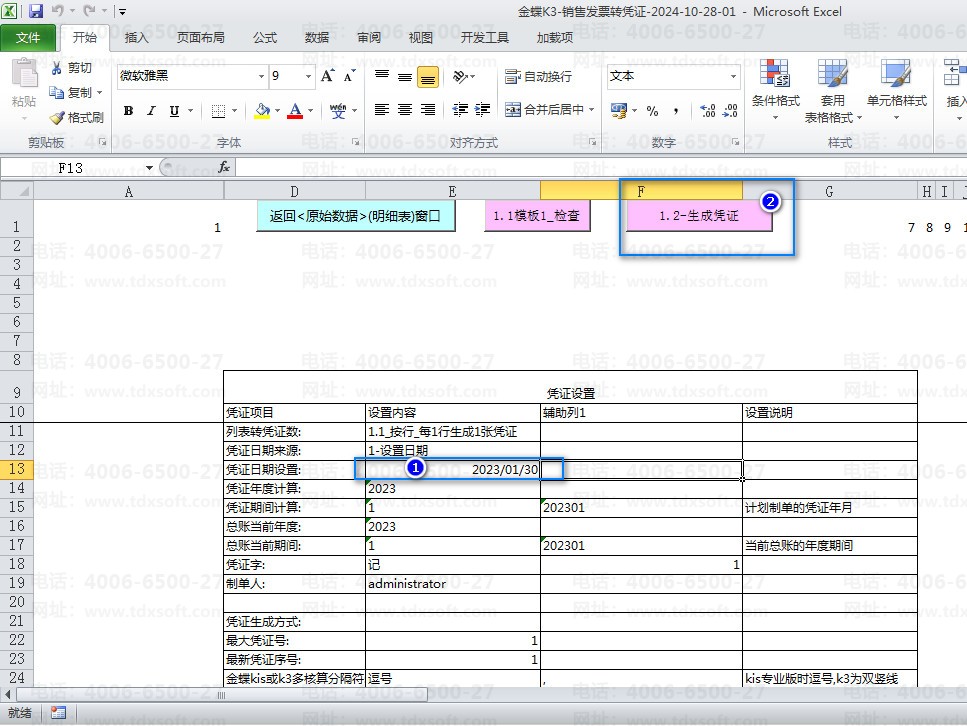Center text horizontally in cell

point(405,110)
